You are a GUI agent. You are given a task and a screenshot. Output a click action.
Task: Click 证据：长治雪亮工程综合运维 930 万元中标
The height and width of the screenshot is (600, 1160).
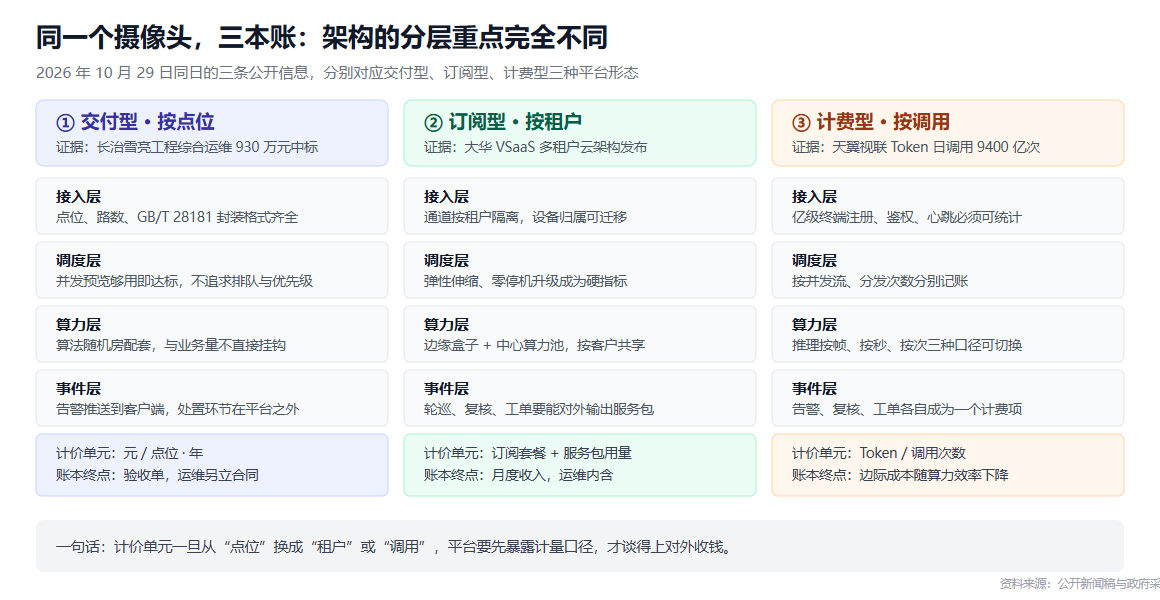click(x=187, y=147)
